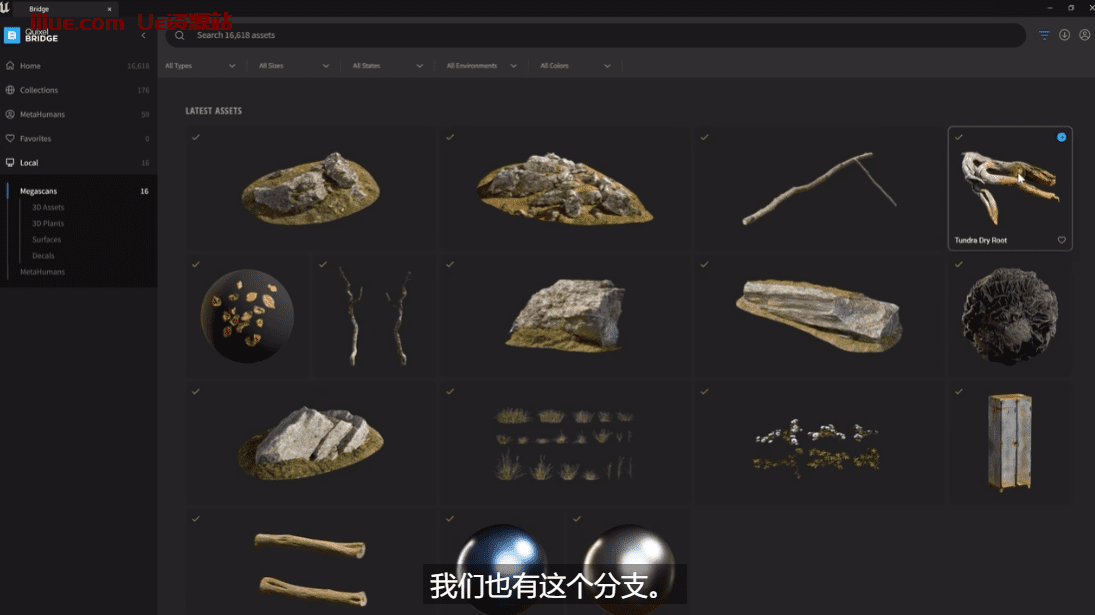This screenshot has height=615, width=1095.
Task: Open the All Colors filter dropdown
Action: [575, 66]
